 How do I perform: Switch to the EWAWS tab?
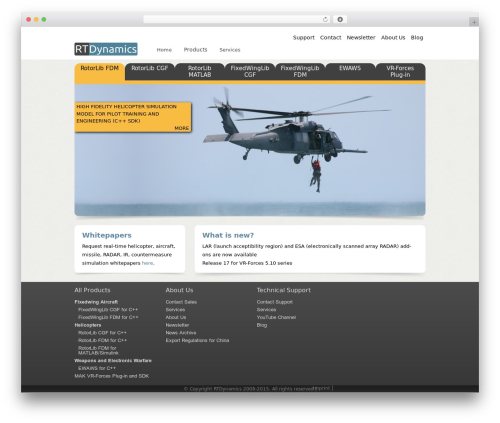pyautogui.click(x=350, y=71)
